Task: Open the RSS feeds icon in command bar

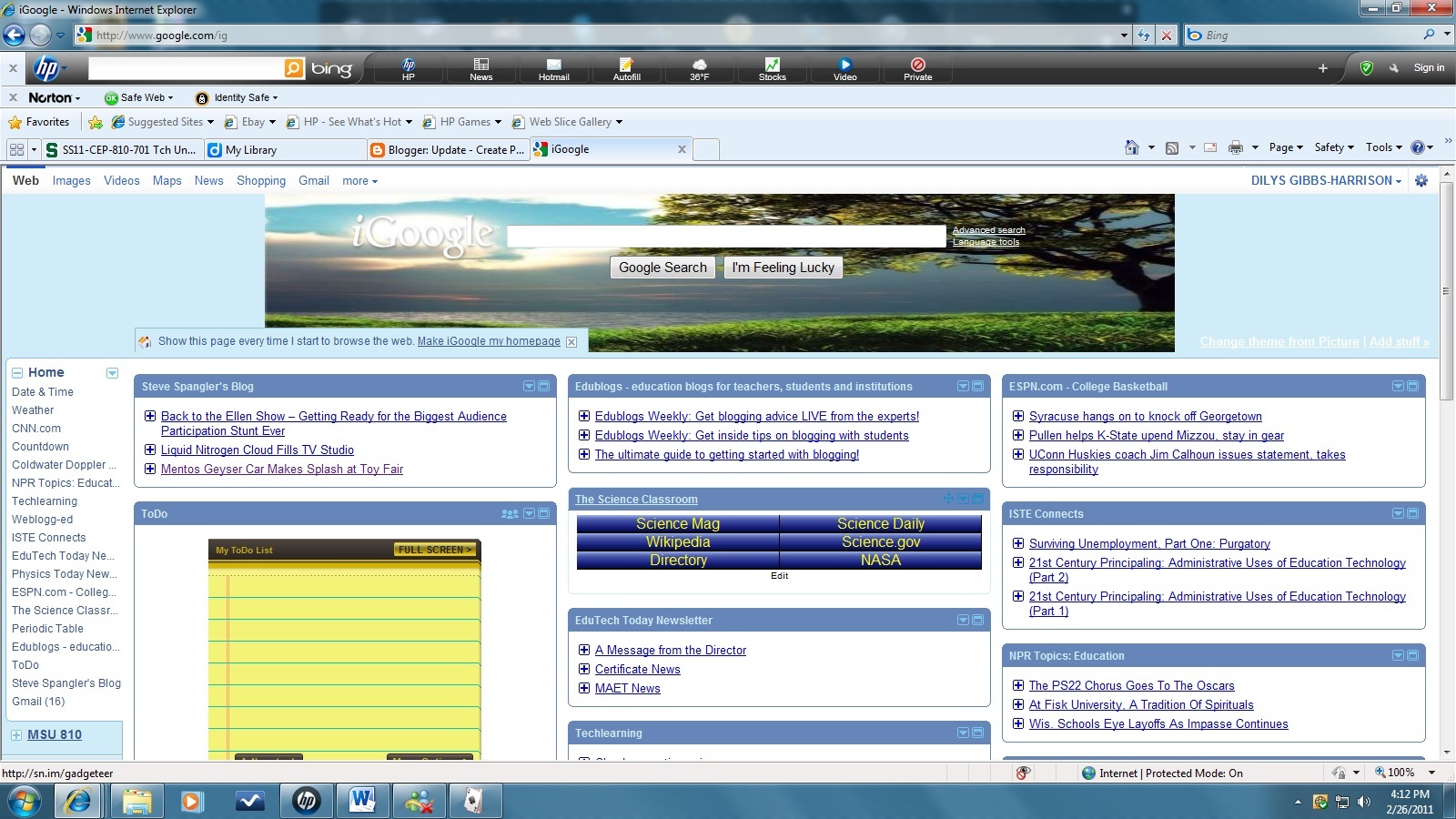Action: (x=1172, y=147)
